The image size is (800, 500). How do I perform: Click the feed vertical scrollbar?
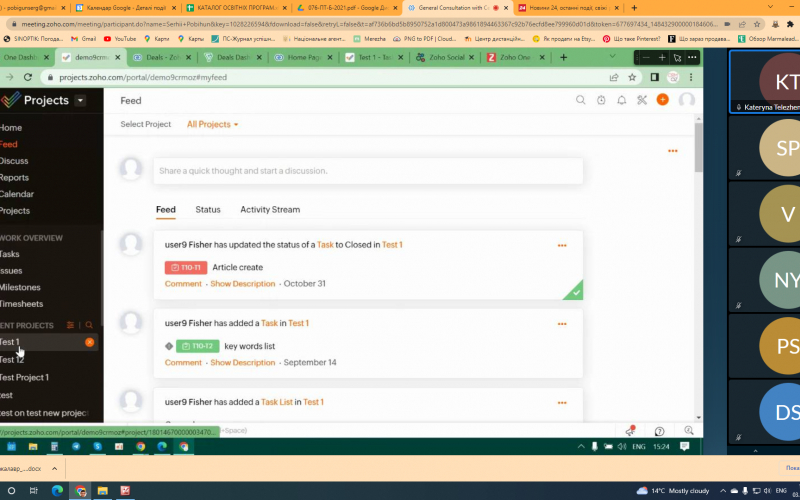click(698, 147)
